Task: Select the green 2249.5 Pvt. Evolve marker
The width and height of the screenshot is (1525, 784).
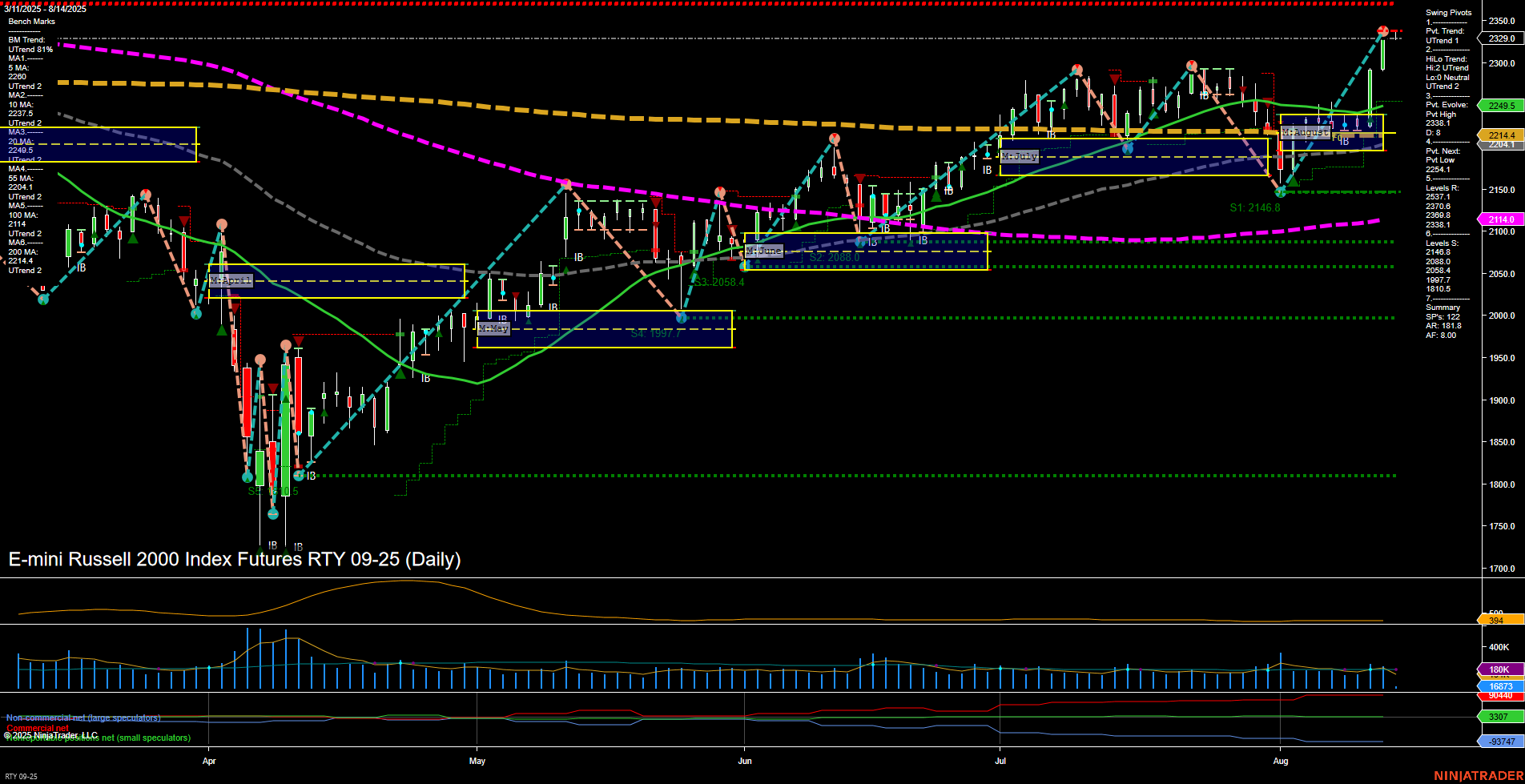Action: click(x=1502, y=105)
